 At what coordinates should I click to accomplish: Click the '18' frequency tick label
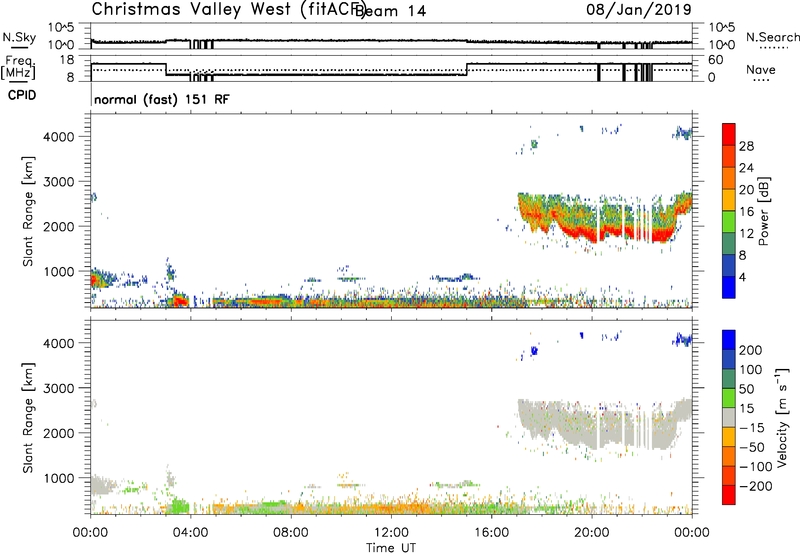pyautogui.click(x=66, y=60)
